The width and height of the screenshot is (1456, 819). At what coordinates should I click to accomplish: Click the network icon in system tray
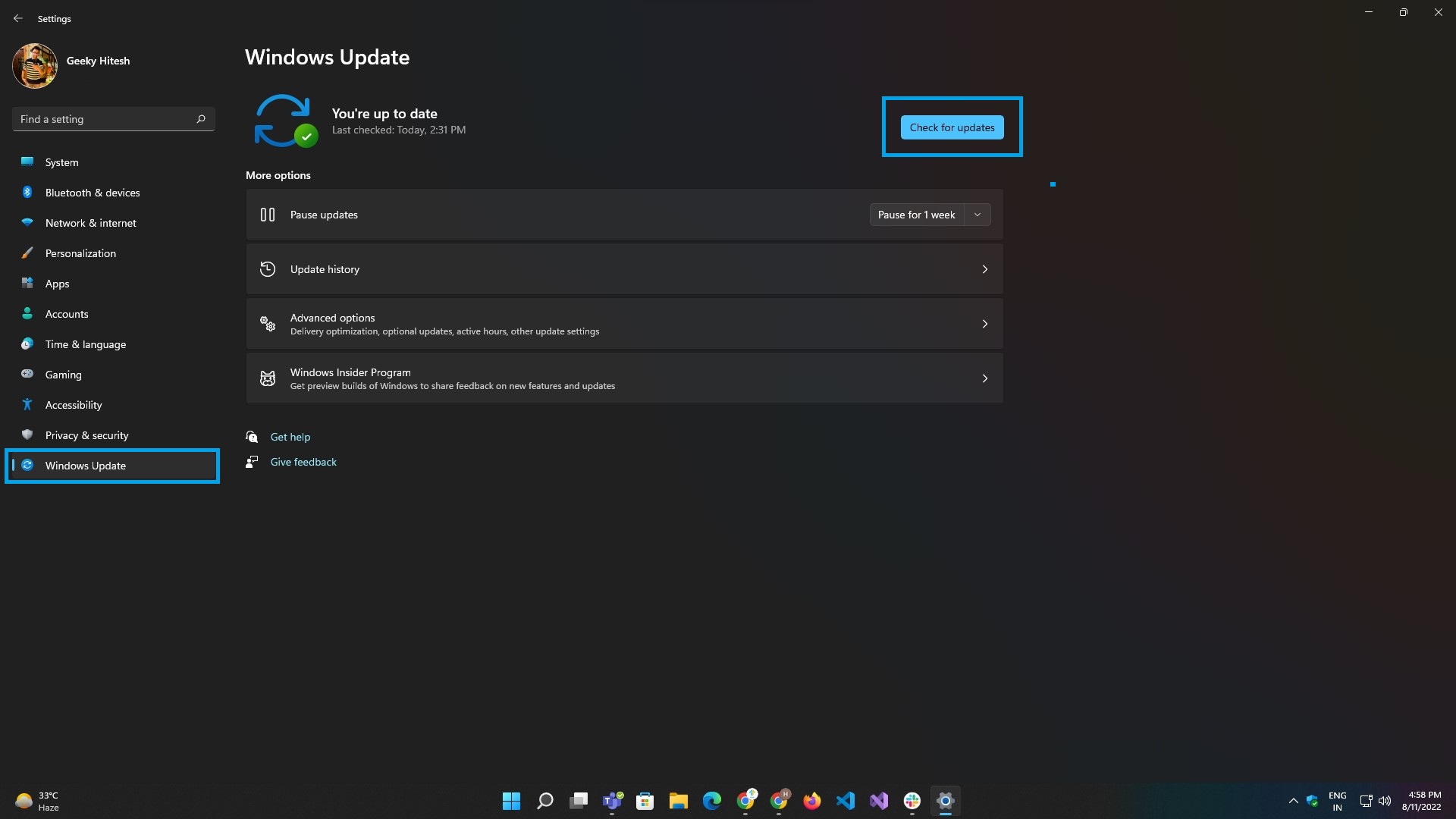(x=1366, y=801)
